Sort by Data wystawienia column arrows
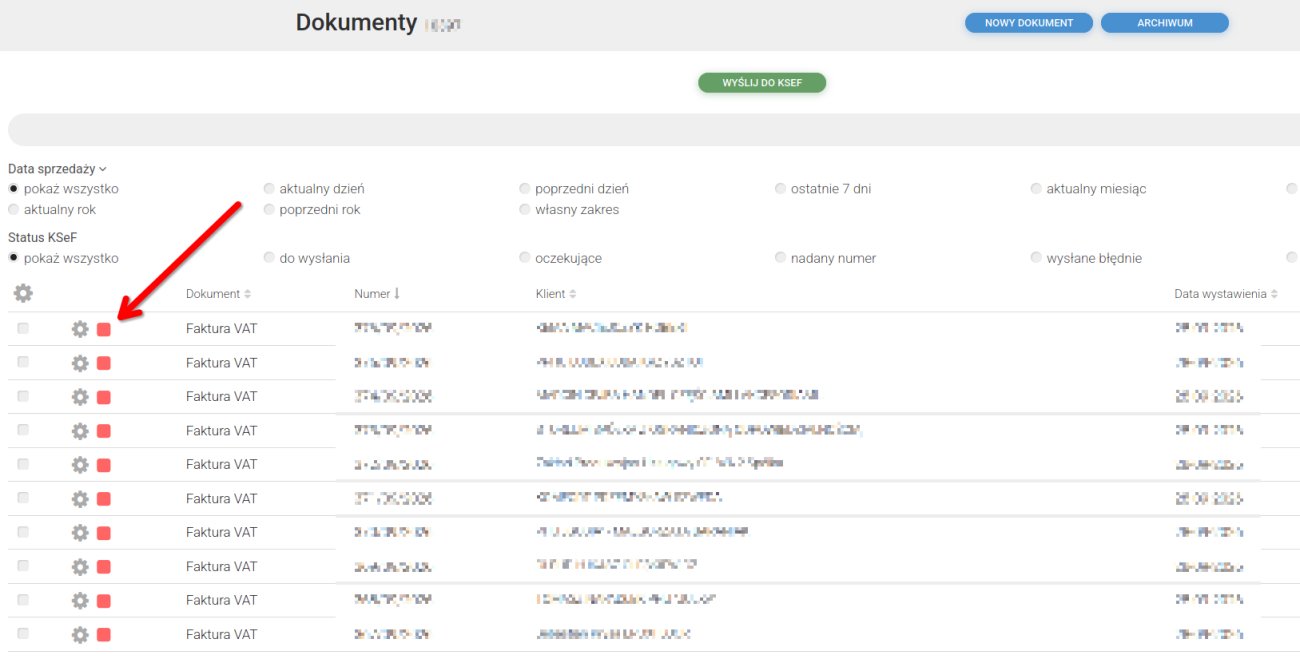This screenshot has height=659, width=1300. [1275, 294]
